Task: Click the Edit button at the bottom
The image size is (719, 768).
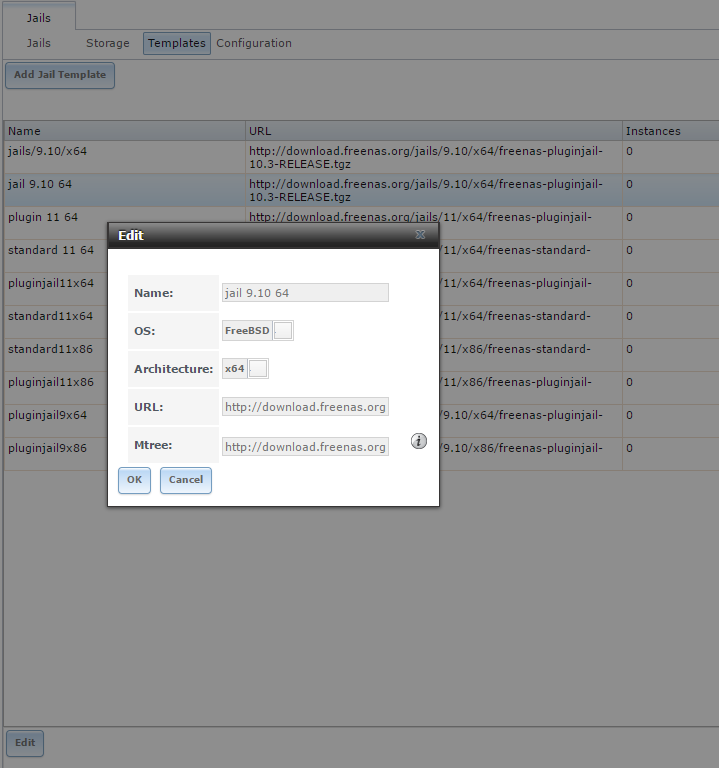Action: pyautogui.click(x=24, y=743)
